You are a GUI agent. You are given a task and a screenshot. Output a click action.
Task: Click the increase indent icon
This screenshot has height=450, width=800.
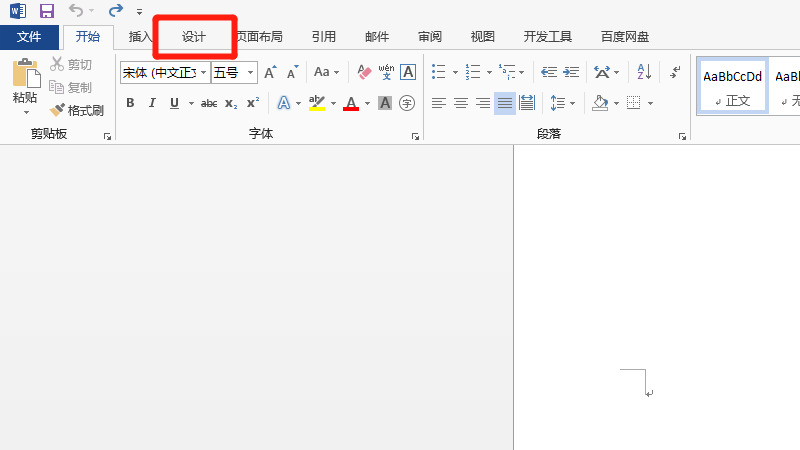571,72
